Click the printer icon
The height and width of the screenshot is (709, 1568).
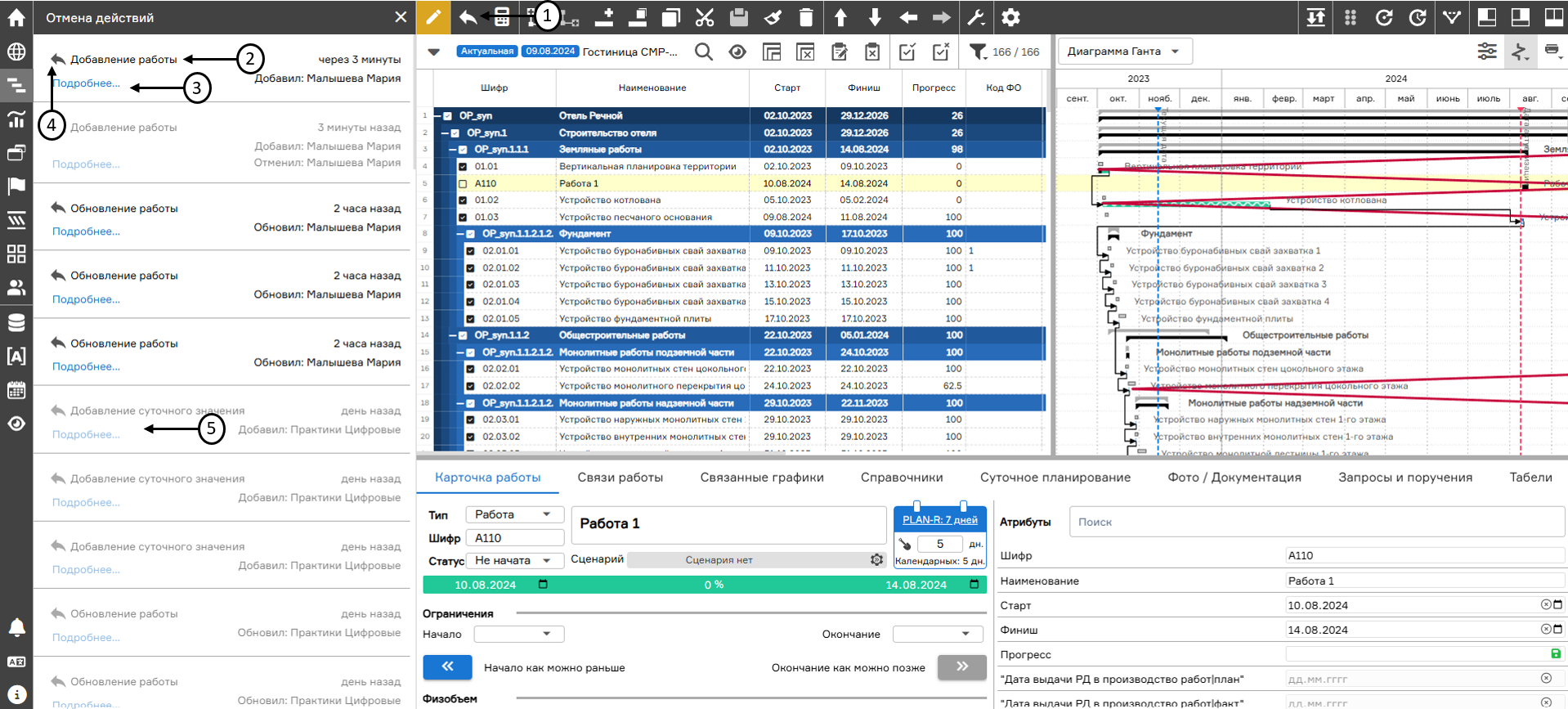pyautogui.click(x=1552, y=51)
